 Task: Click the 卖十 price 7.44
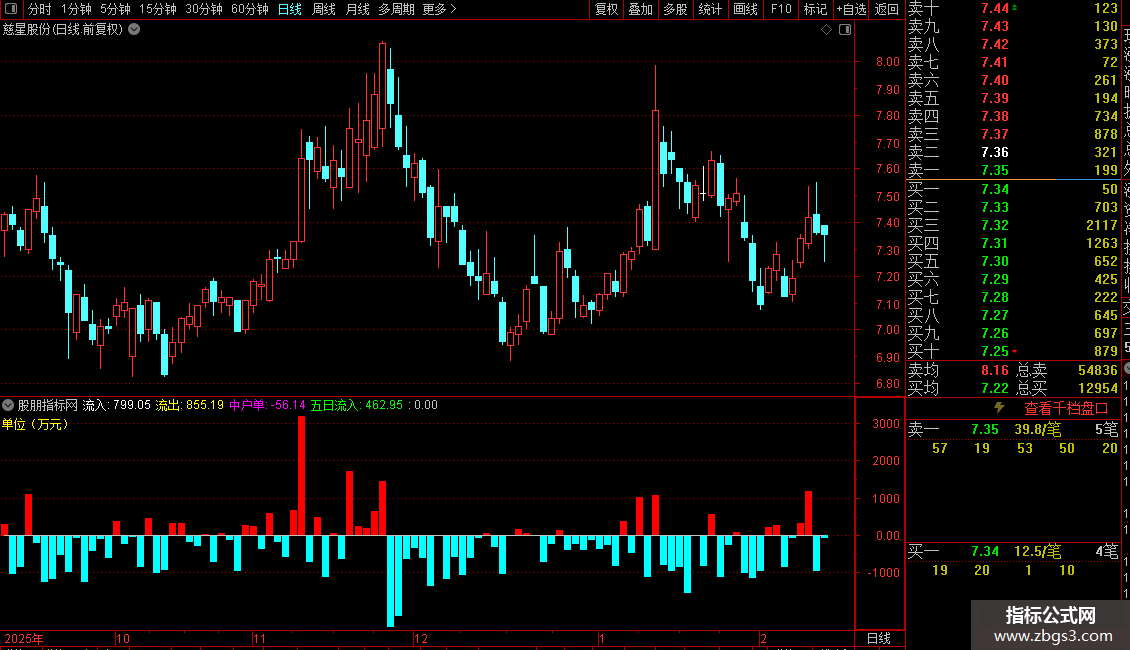point(995,8)
